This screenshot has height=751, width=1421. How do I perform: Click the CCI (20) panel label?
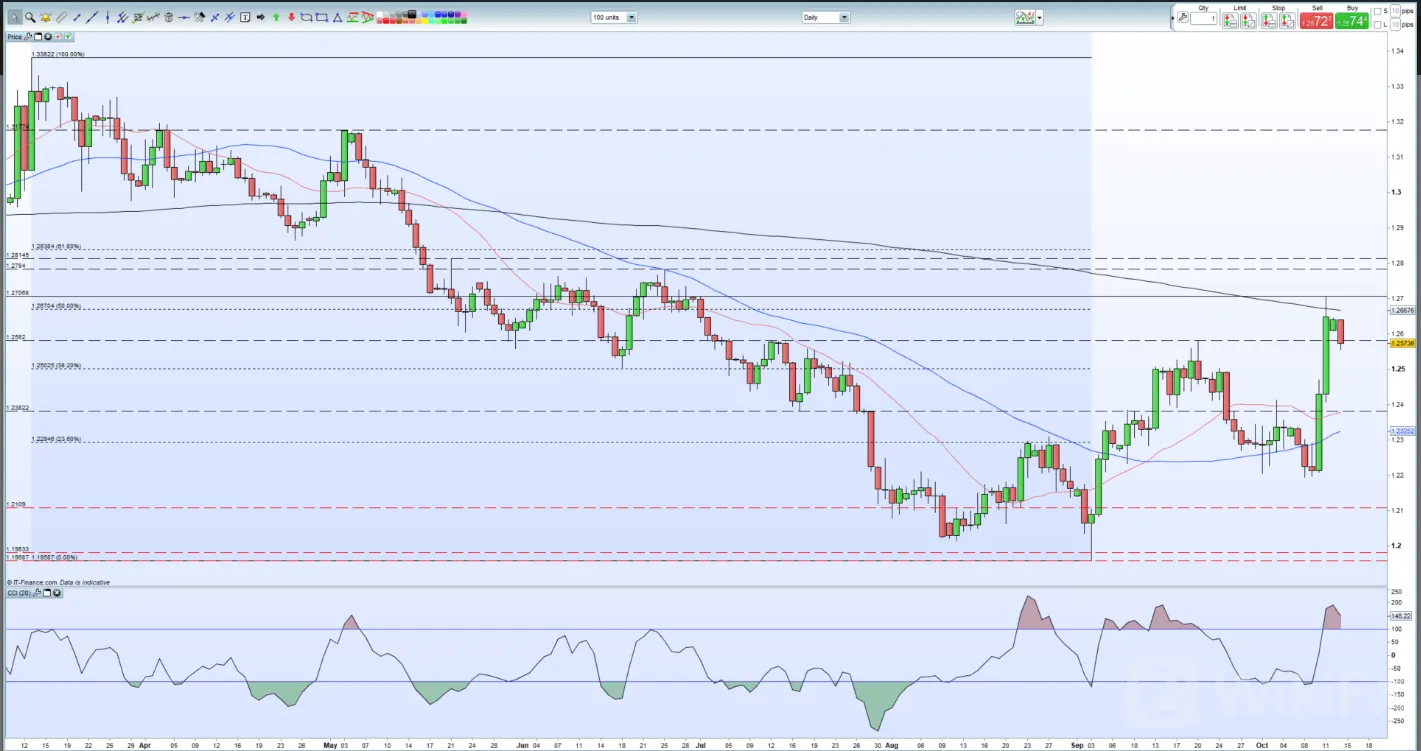pos(19,593)
